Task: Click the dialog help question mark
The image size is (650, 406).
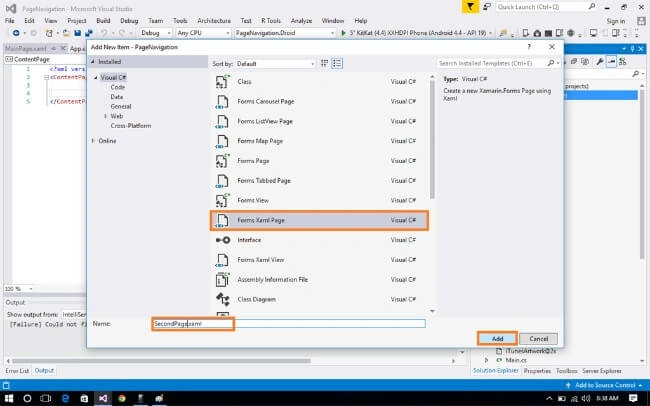Action: tap(529, 47)
